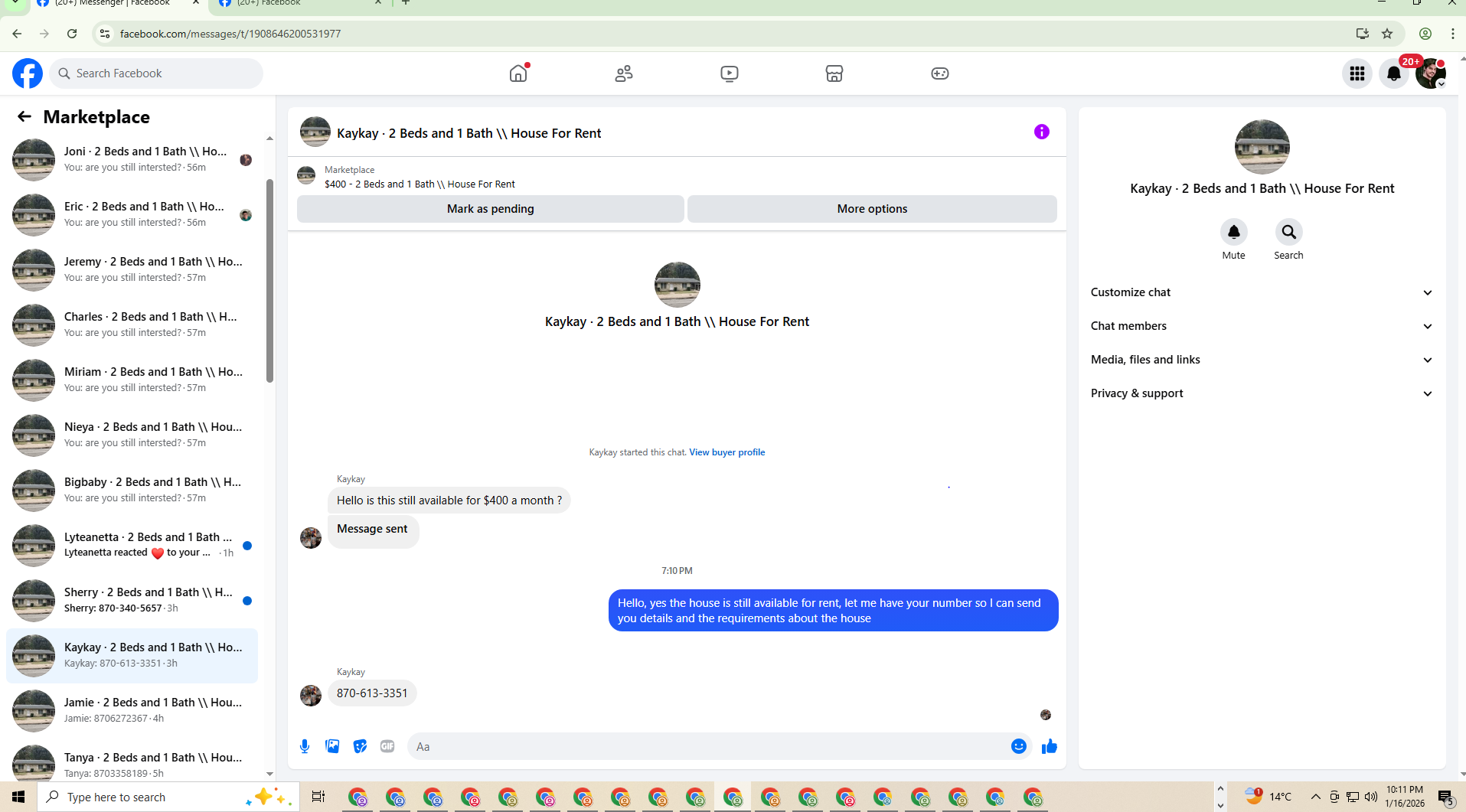1466x812 pixels.
Task: Reload the page with the browser refresh icon
Action: (72, 34)
